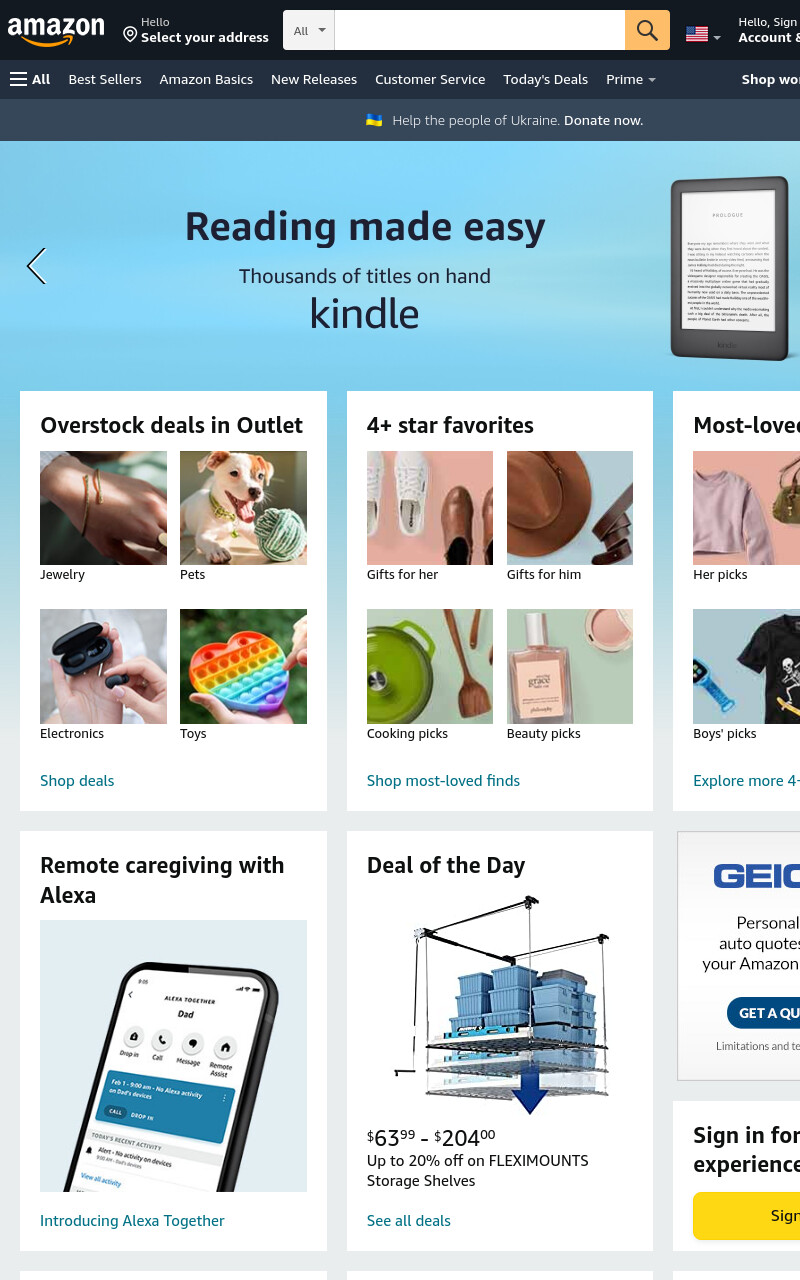Open Customer Service in navigation bar
The image size is (800, 1280).
click(x=430, y=79)
